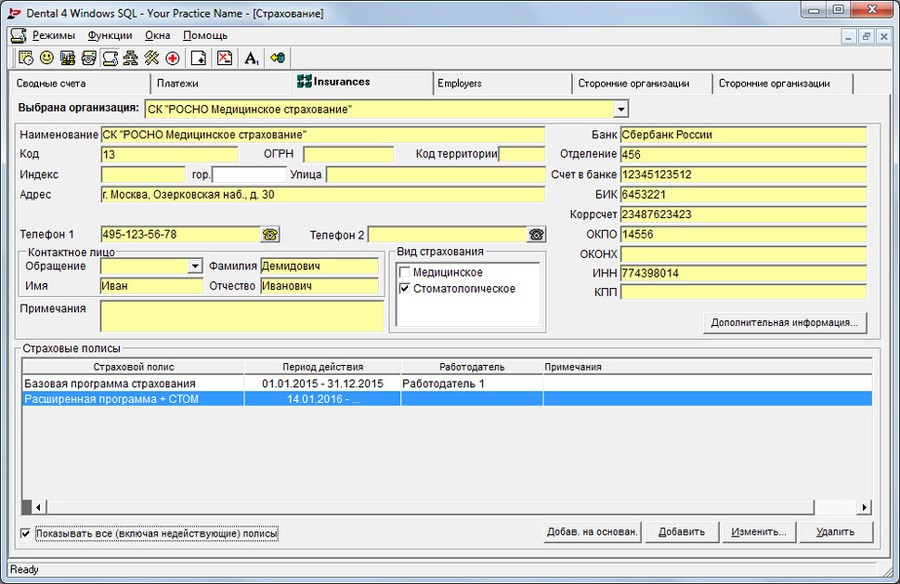Click the policies list scroll-right arrow
The height and width of the screenshot is (584, 900).
click(865, 507)
